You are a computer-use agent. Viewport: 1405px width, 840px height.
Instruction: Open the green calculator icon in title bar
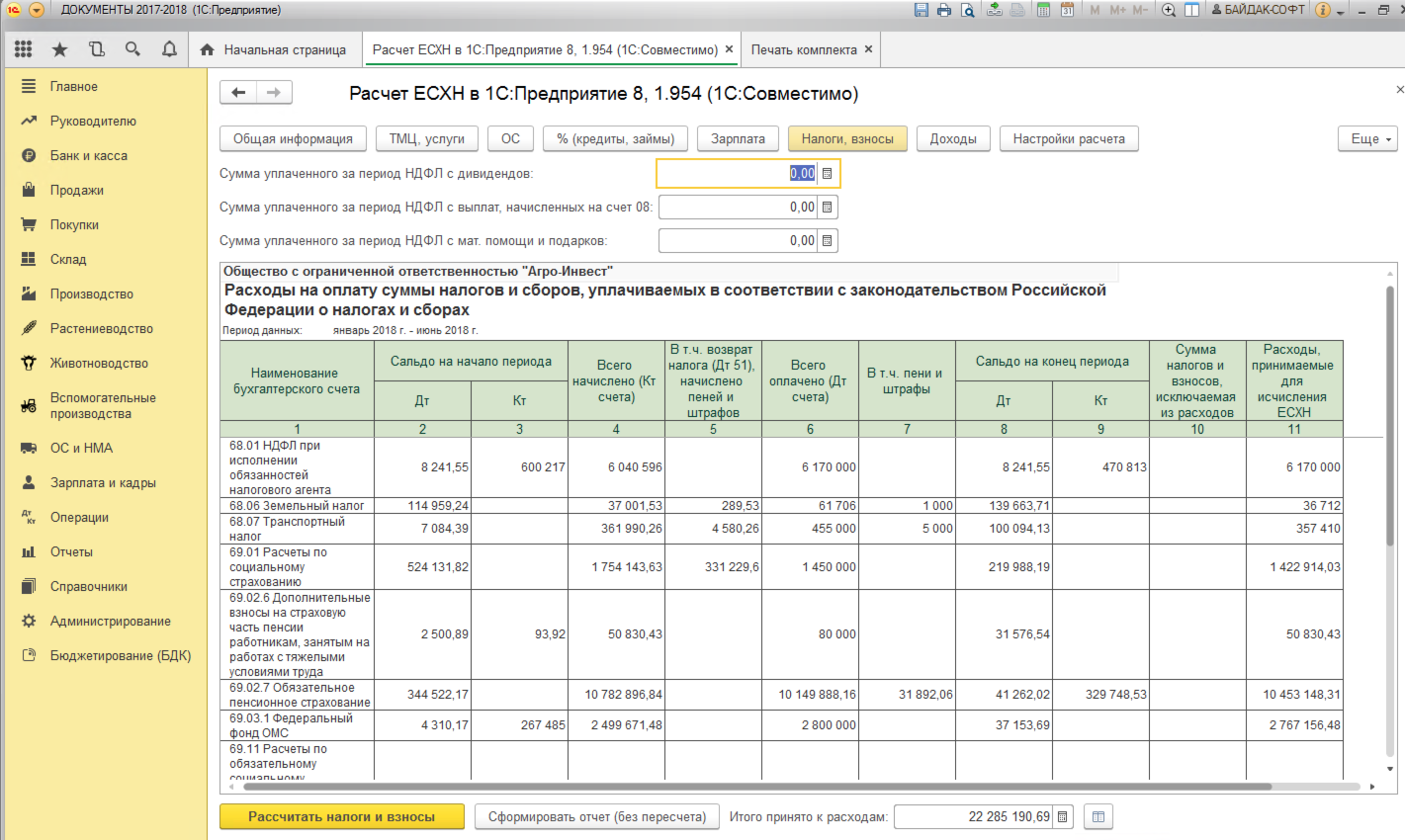coord(1043,10)
